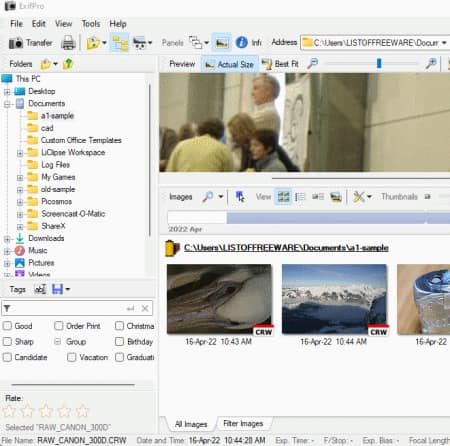Check the Sharp tag checkbox
The image size is (450, 446).
pyautogui.click(x=7, y=341)
